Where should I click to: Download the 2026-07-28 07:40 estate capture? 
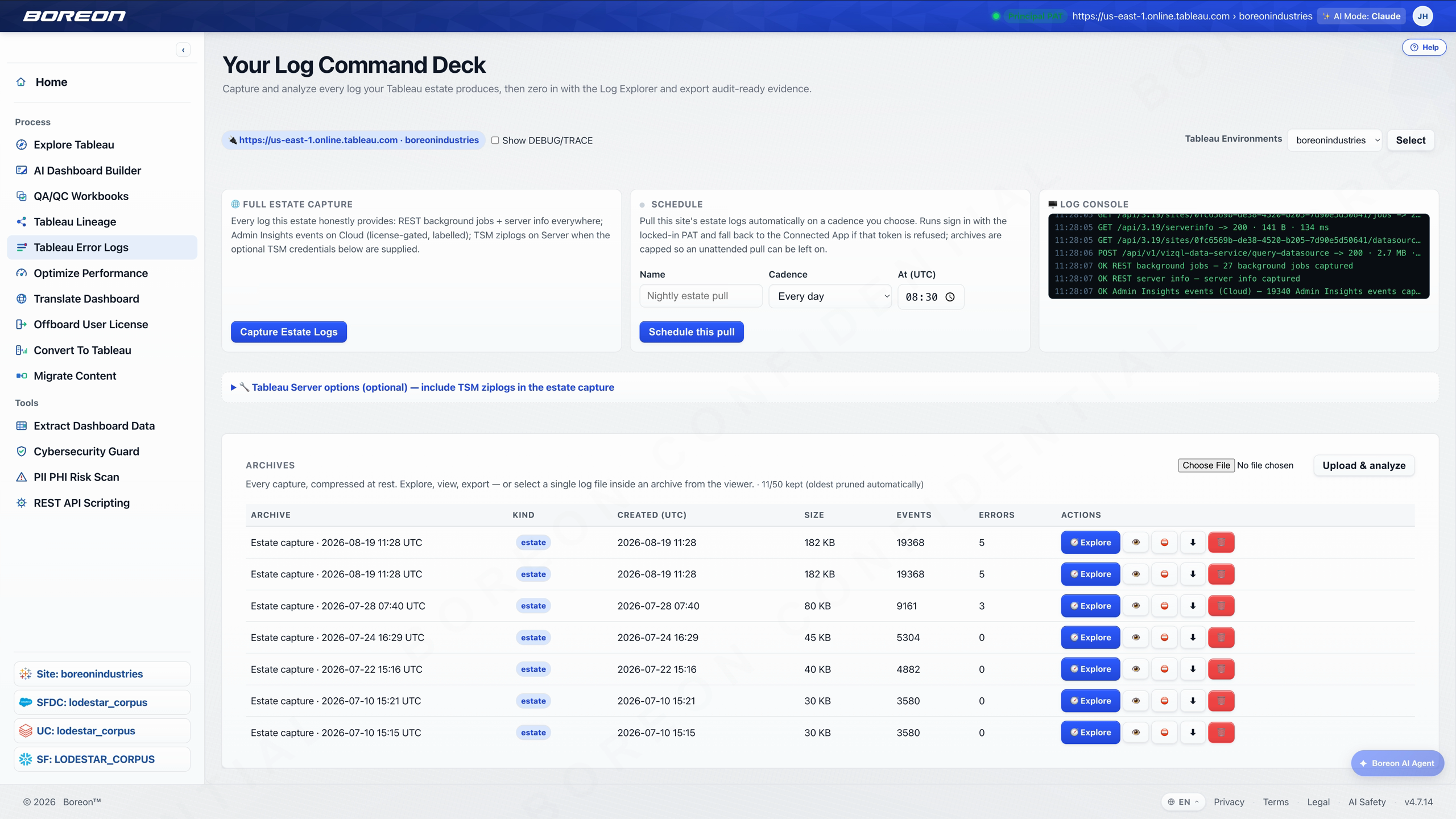tap(1193, 606)
